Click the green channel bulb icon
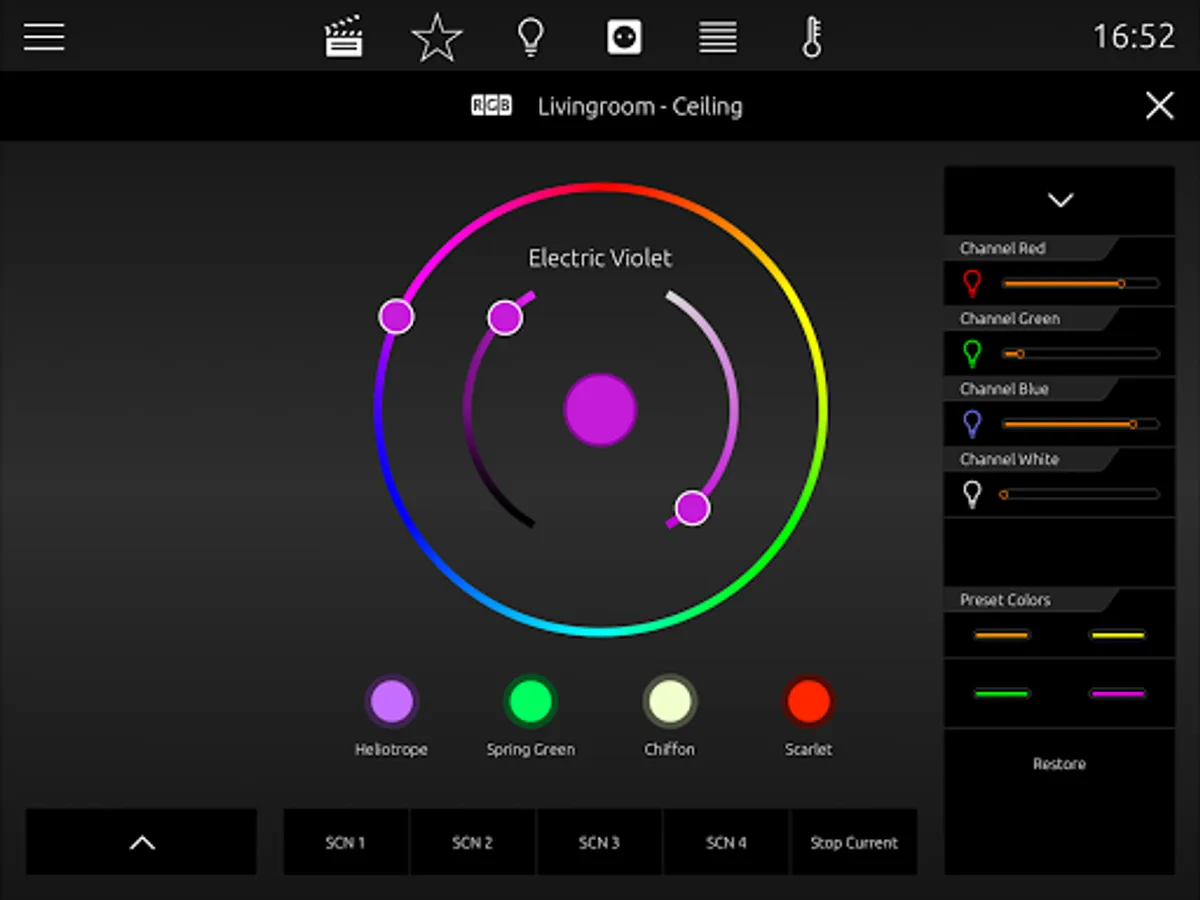 (972, 354)
